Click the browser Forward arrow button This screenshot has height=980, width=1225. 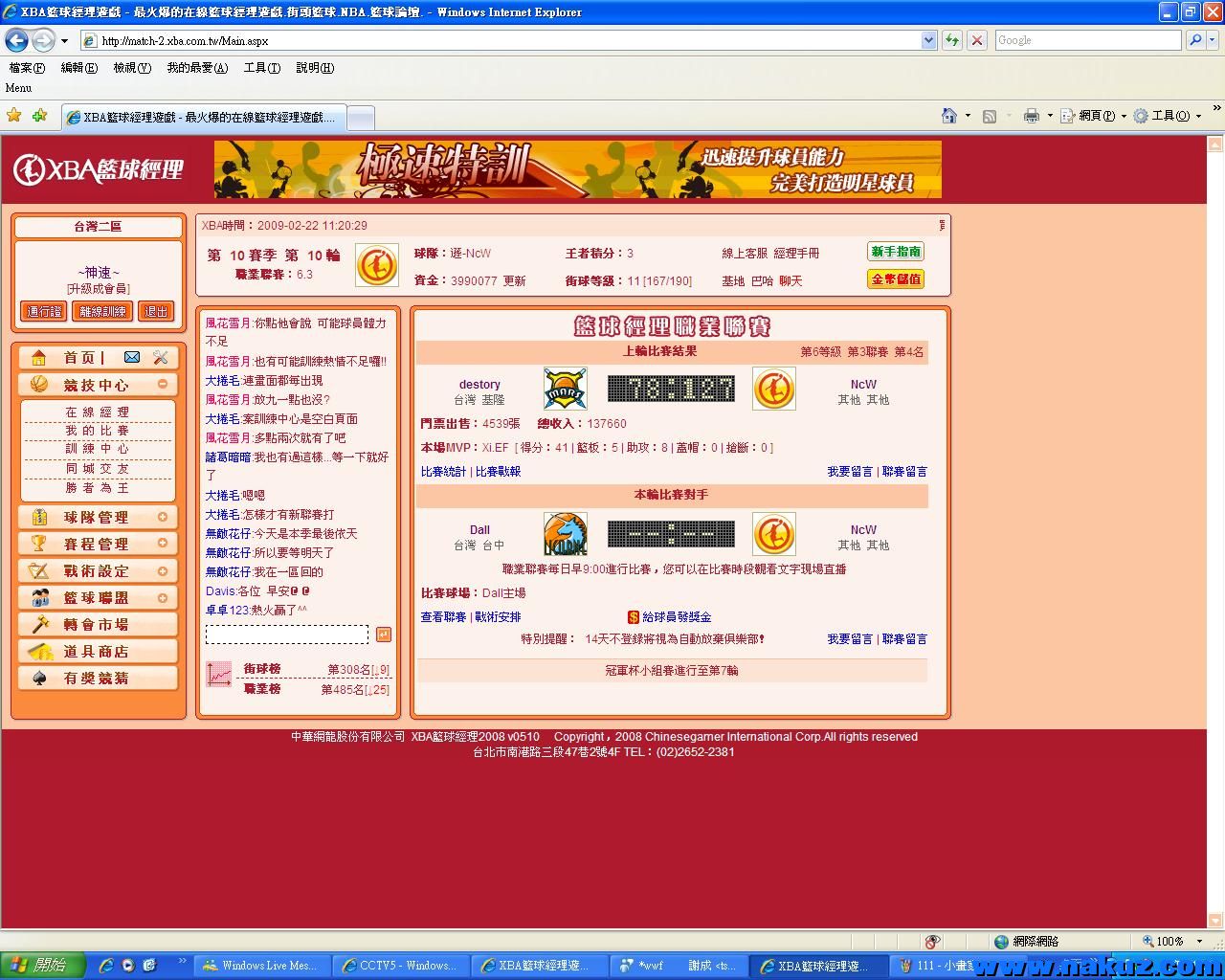coord(43,40)
